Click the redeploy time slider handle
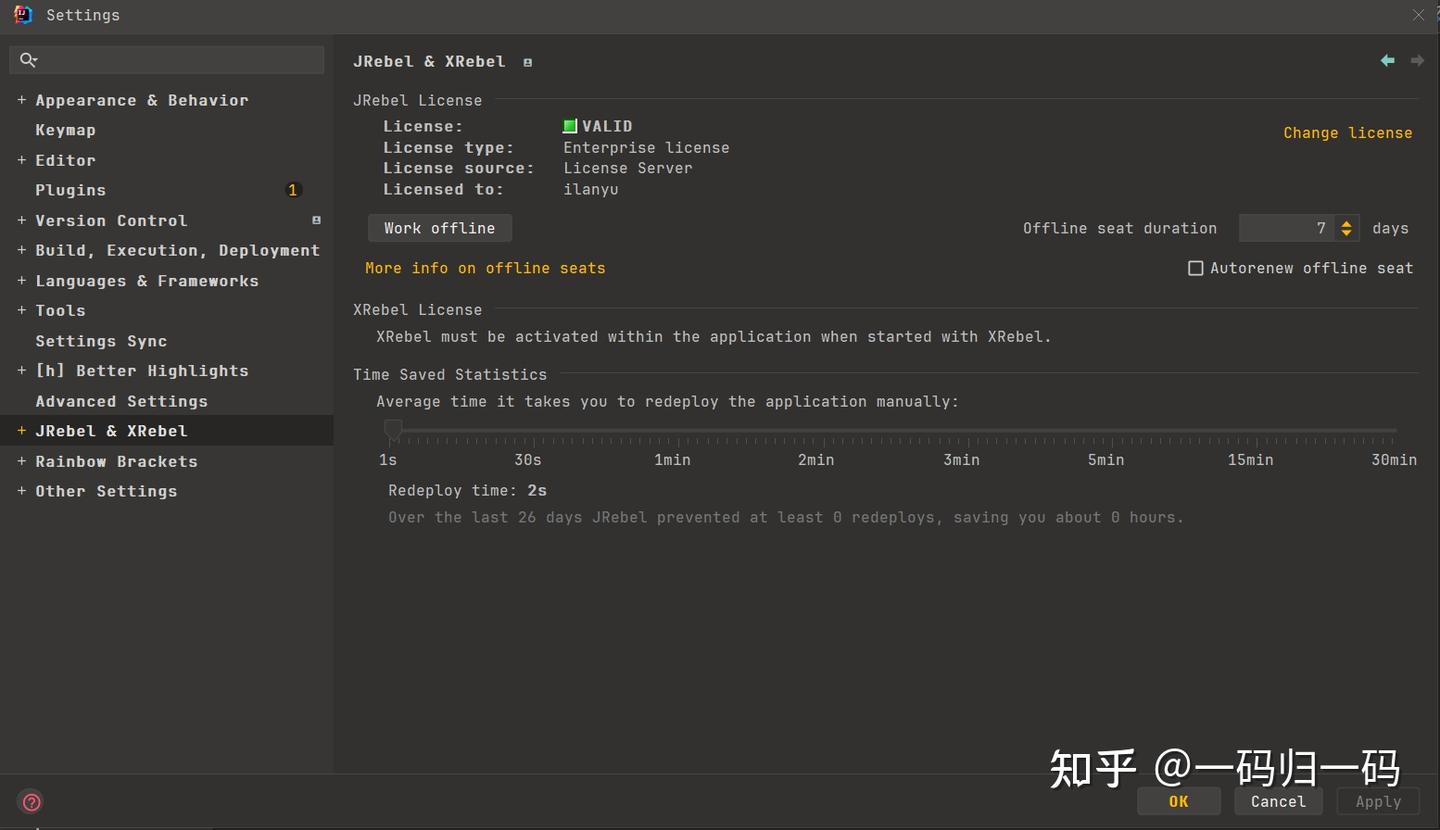 (393, 429)
